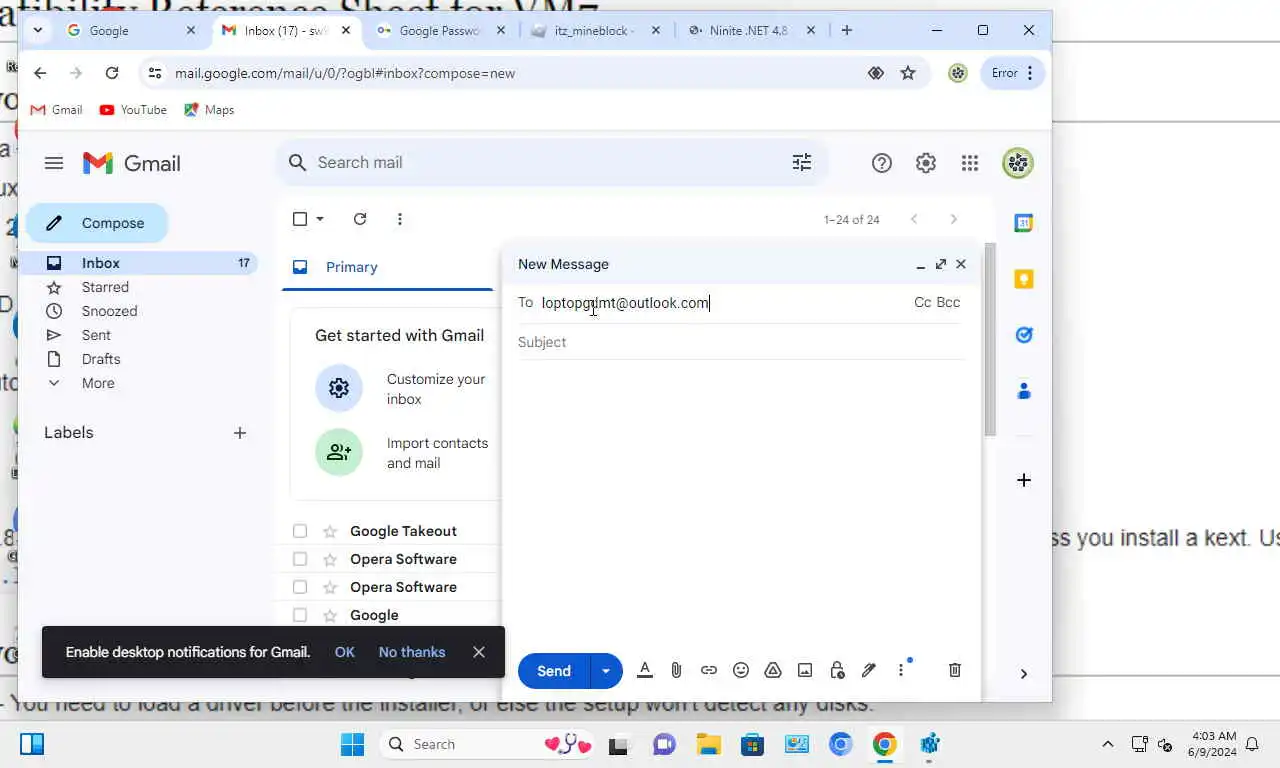
Task: Add Cc recipients
Action: 922,302
